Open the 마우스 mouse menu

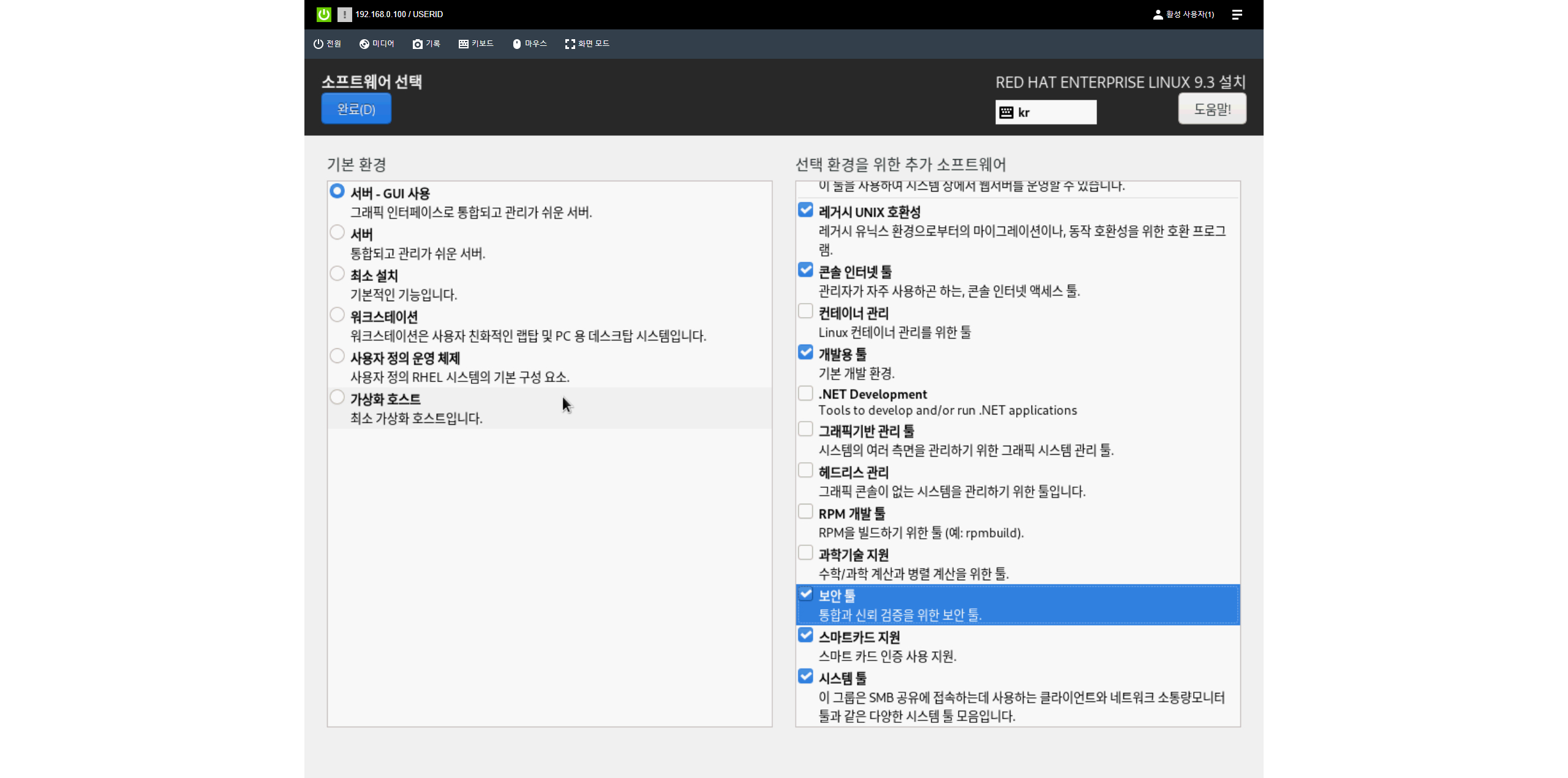coord(529,43)
